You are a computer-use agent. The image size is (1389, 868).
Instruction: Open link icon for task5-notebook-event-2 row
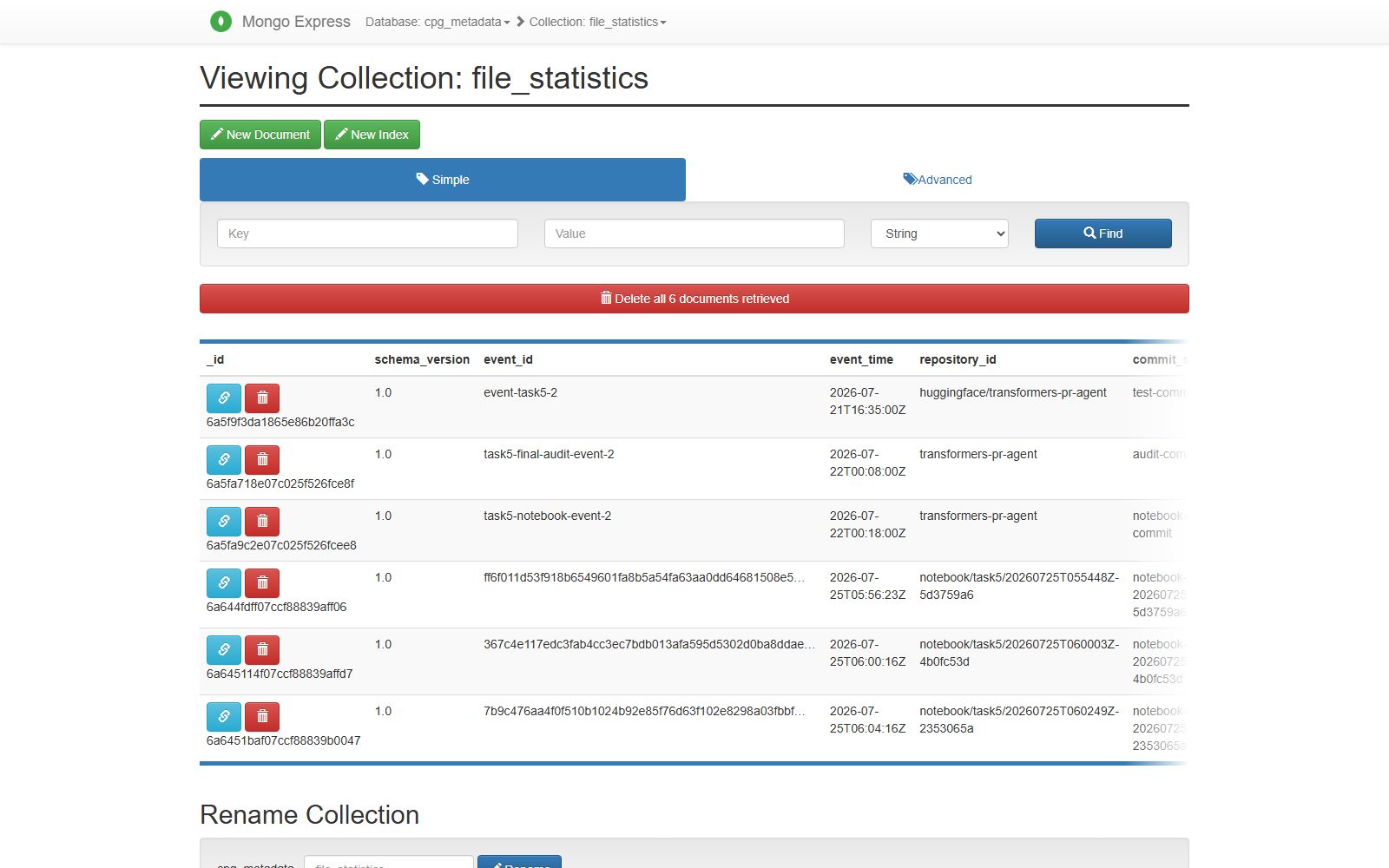coord(224,522)
